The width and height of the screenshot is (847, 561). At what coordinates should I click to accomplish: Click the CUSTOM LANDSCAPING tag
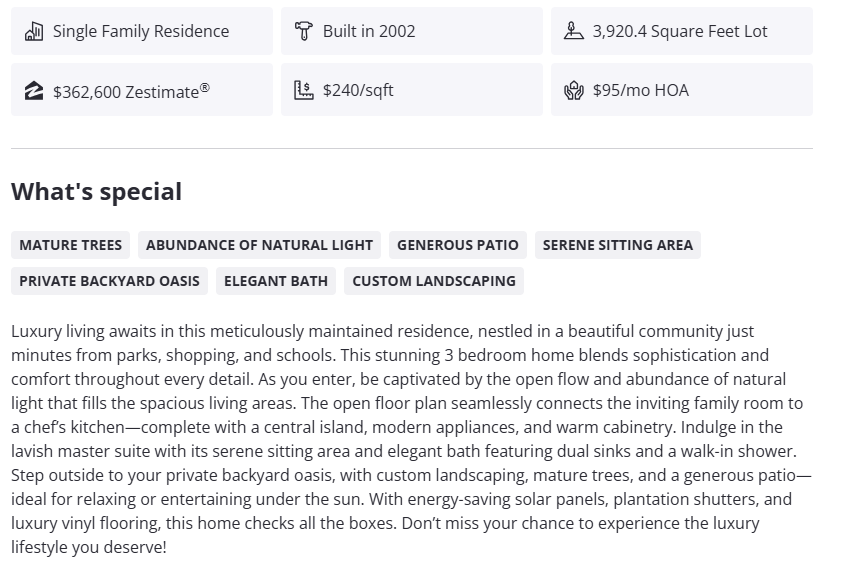click(x=434, y=281)
